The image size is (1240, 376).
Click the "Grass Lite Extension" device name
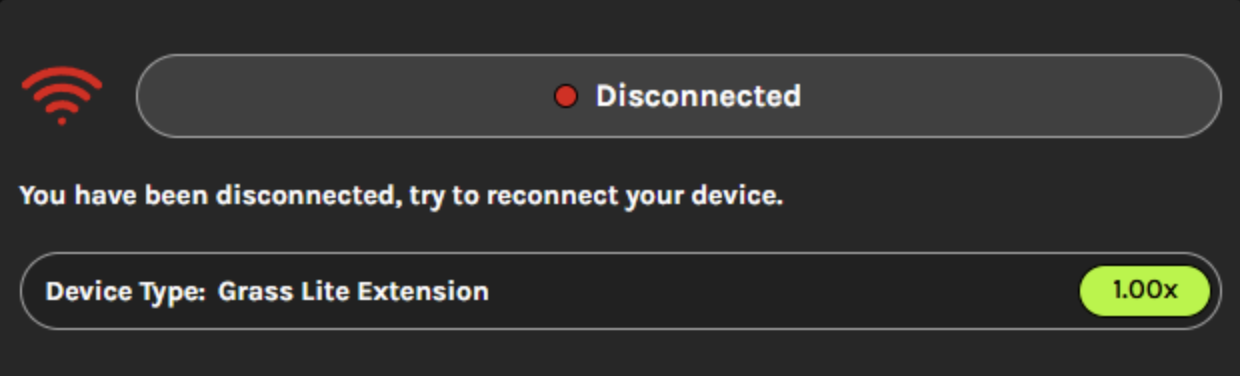click(353, 292)
